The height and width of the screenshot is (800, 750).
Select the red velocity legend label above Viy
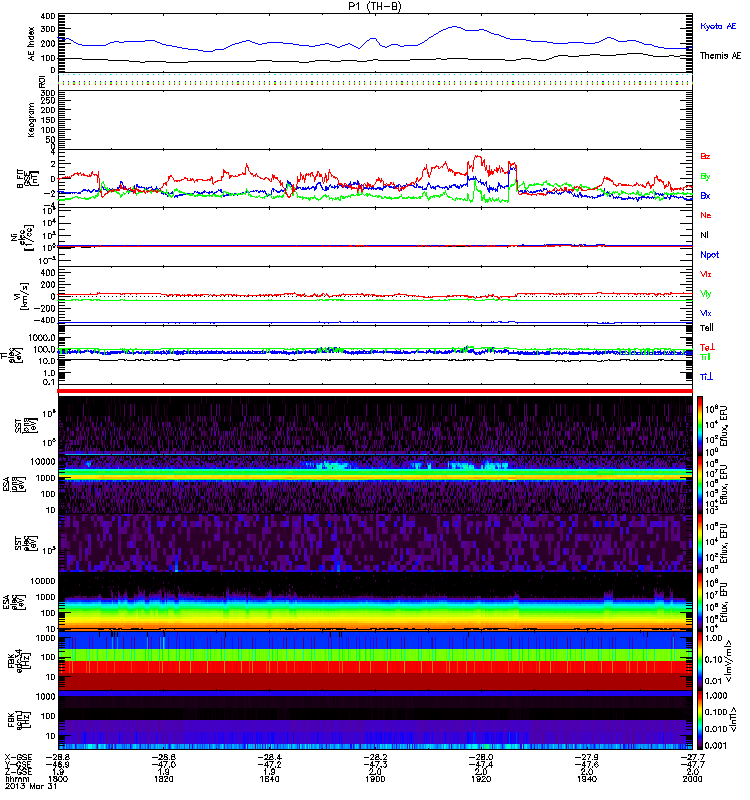point(705,274)
